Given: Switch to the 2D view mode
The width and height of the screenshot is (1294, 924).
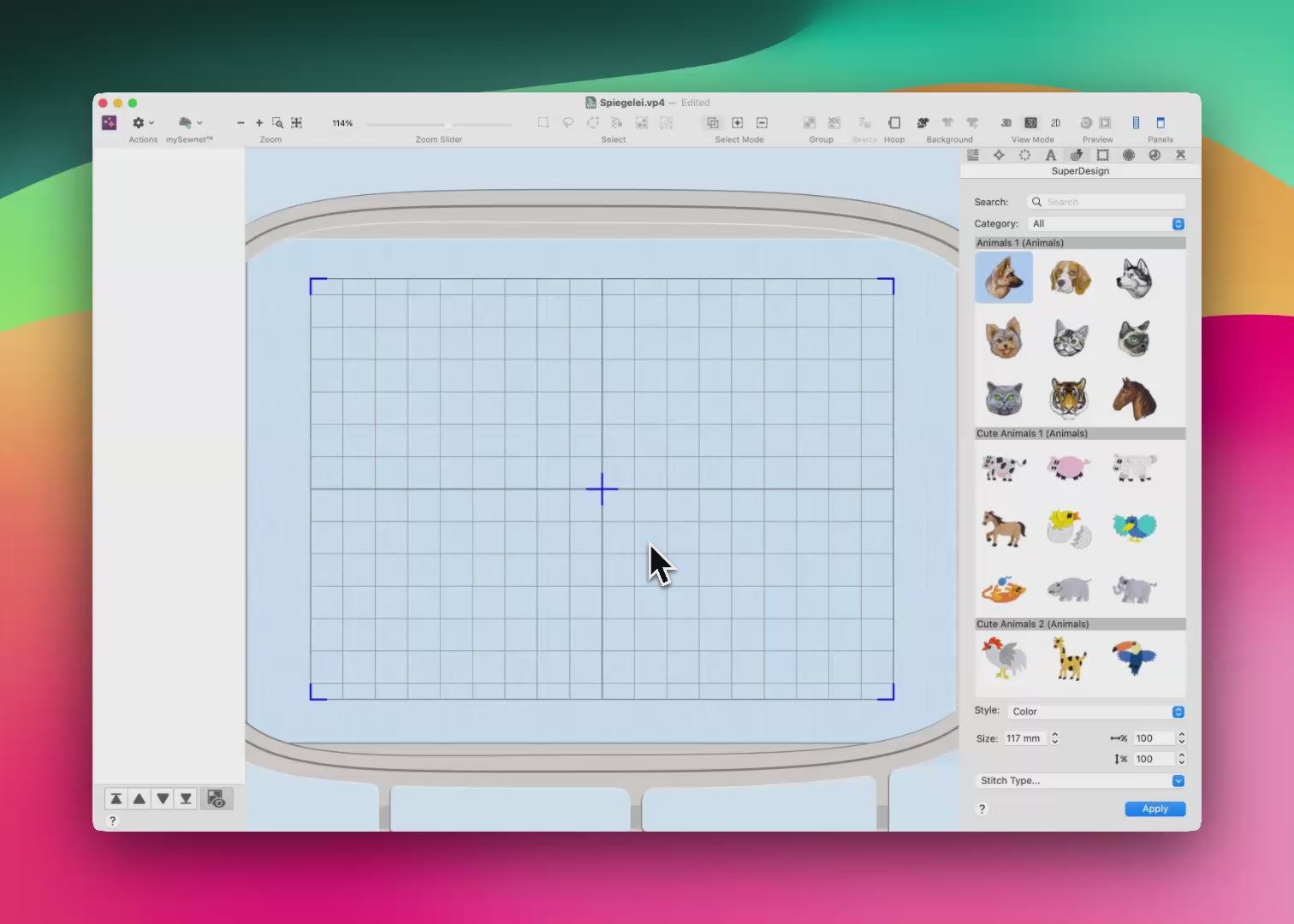Looking at the screenshot, I should click(x=1055, y=123).
